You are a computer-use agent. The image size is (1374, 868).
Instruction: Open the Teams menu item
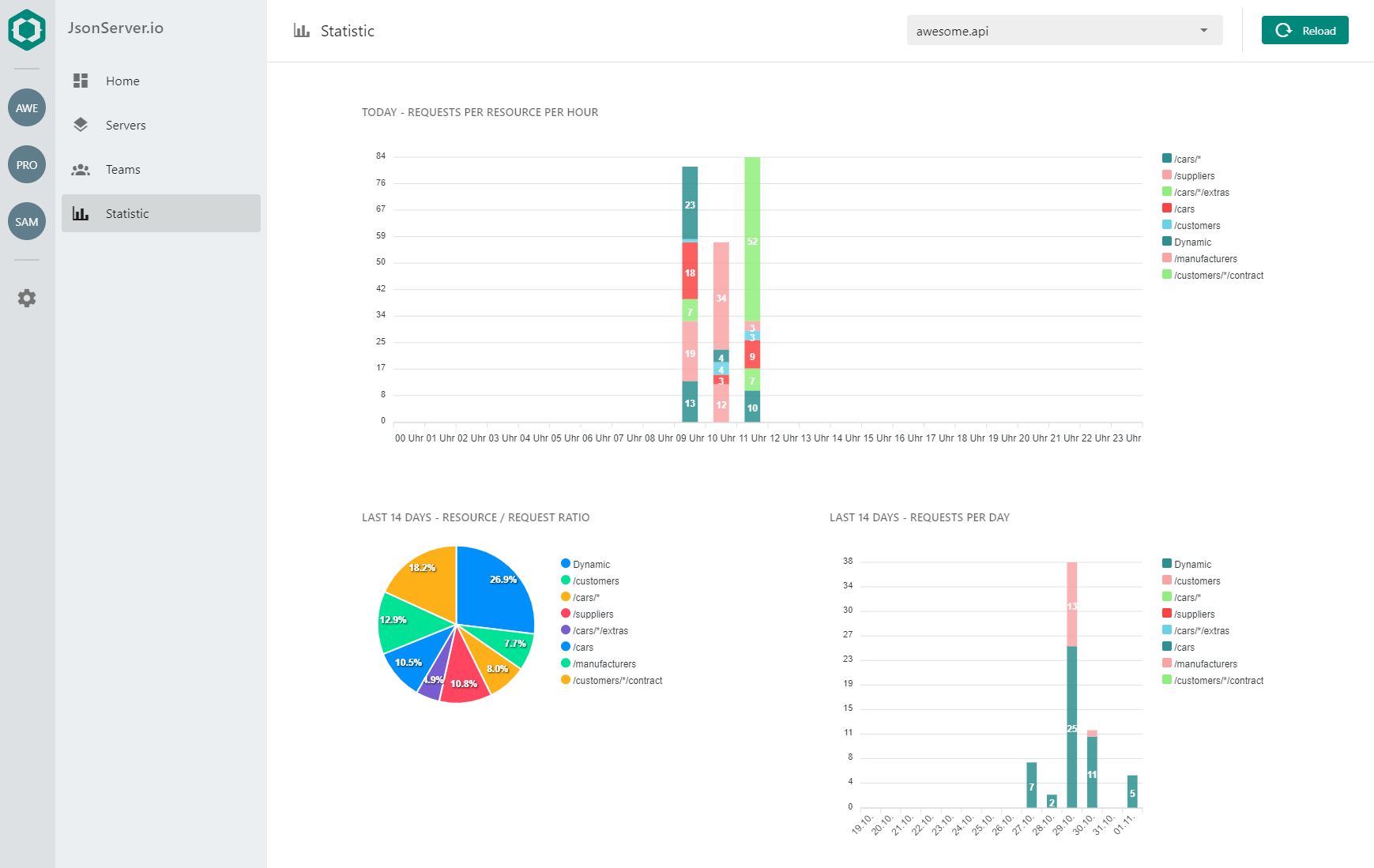(x=161, y=169)
